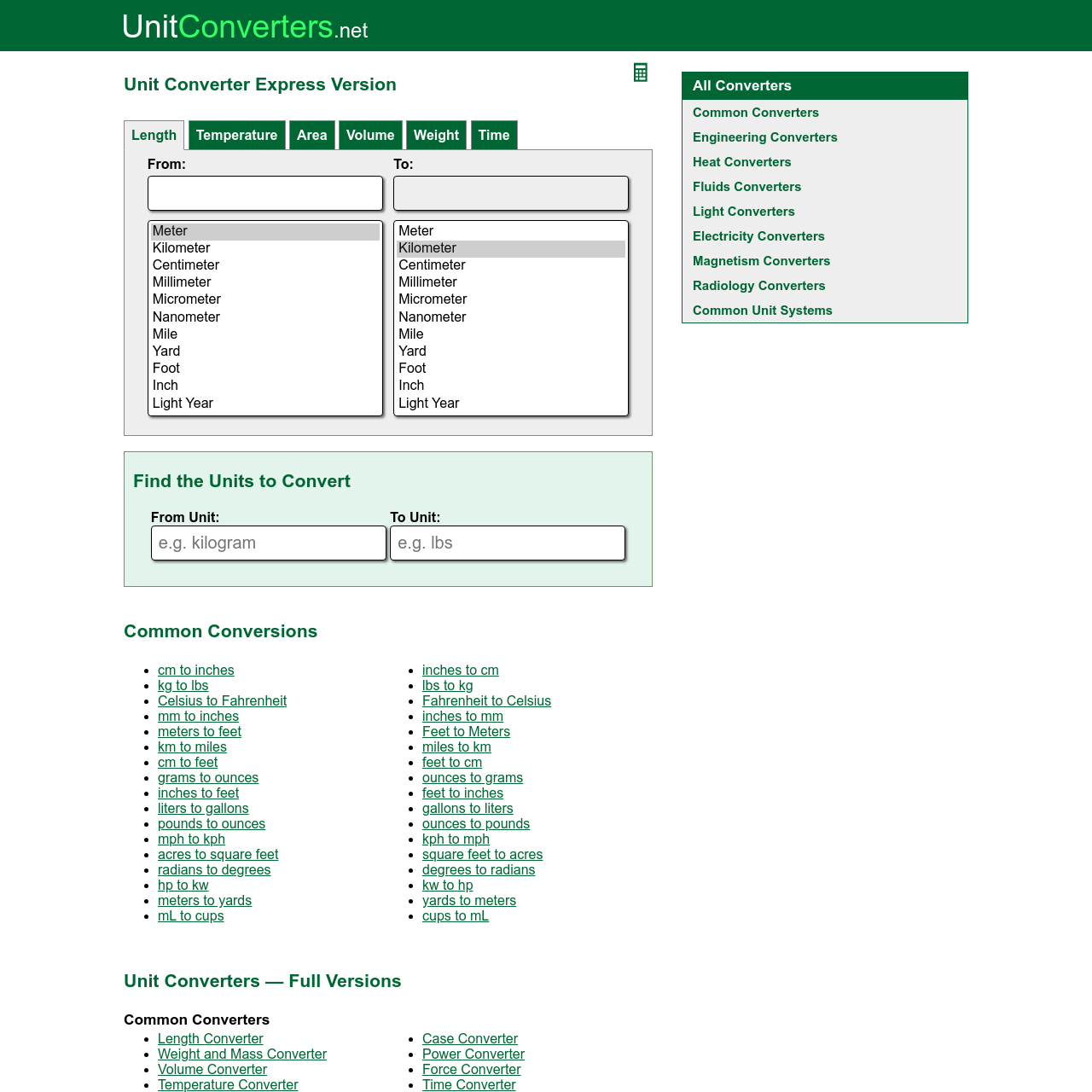Open Radiology Converters in the sidebar
The height and width of the screenshot is (1092, 1092).
click(758, 286)
